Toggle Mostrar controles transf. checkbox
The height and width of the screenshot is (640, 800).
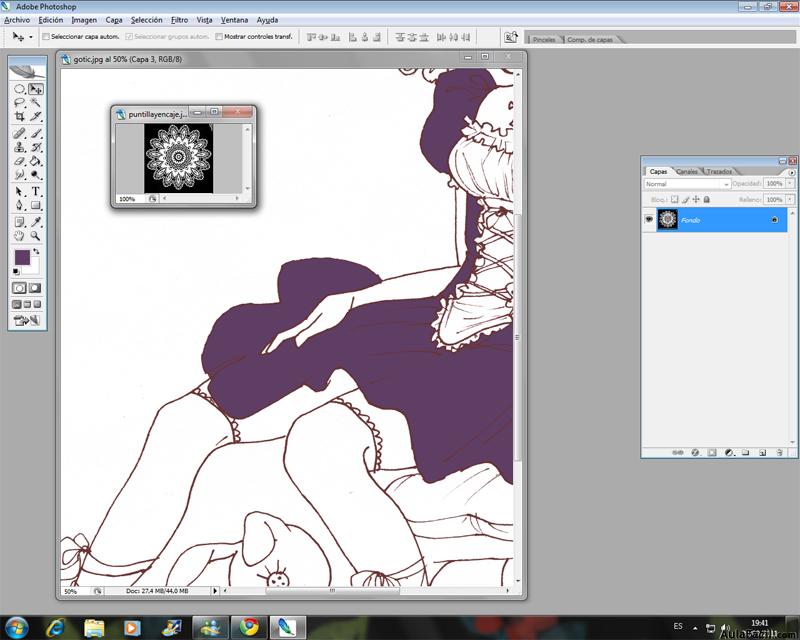tap(219, 37)
